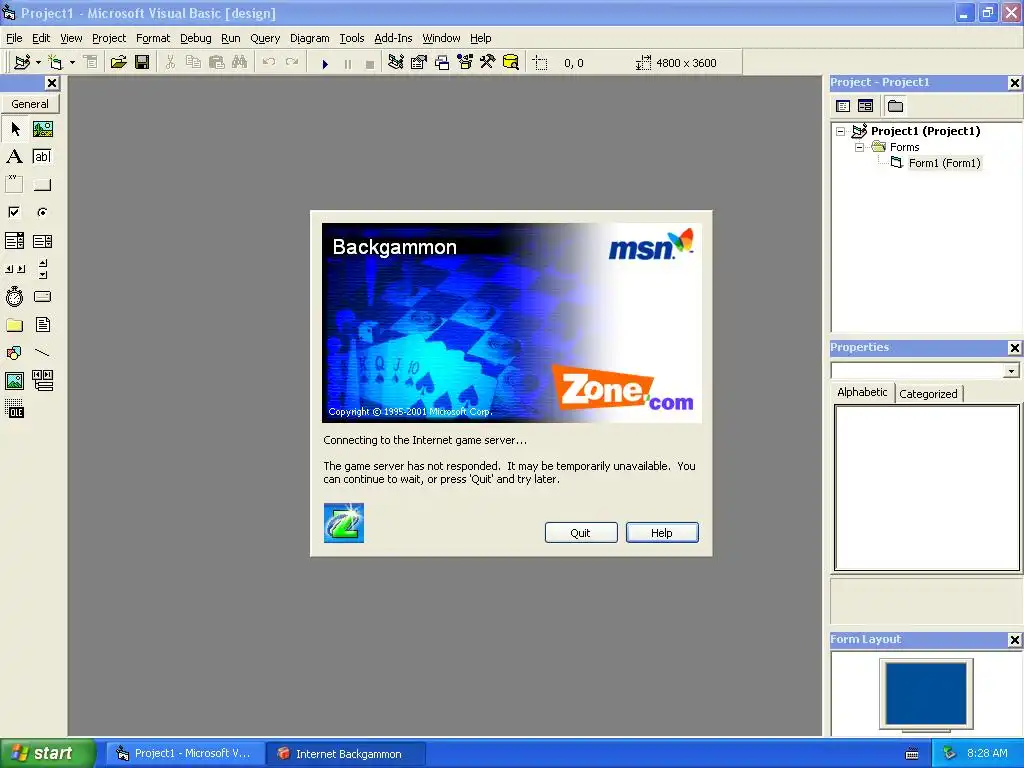This screenshot has height=768, width=1024.
Task: Click Project1 - Microsoft V... taskbar button
Action: (185, 754)
